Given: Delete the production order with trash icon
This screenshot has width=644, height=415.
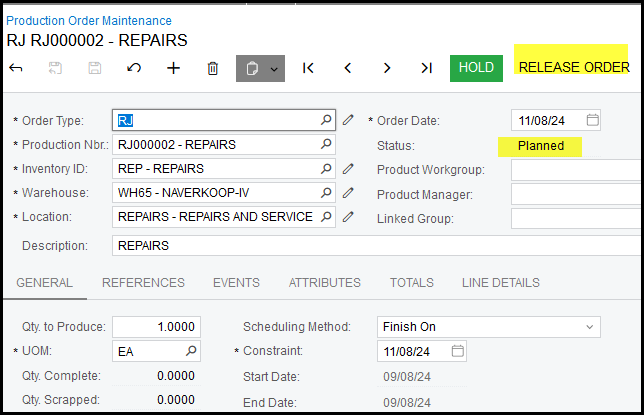Looking at the screenshot, I should [212, 68].
